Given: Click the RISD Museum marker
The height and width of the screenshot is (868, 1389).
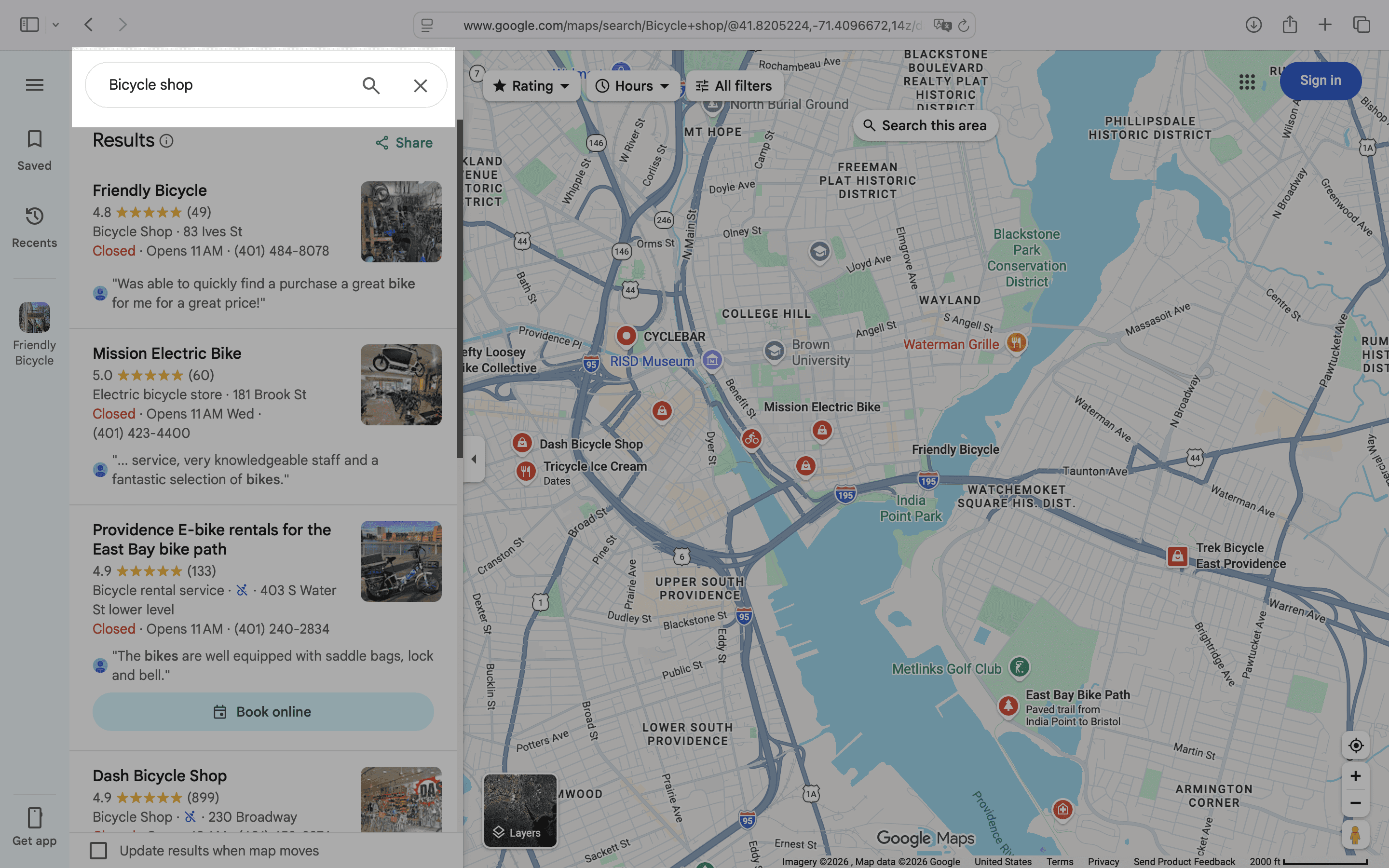Looking at the screenshot, I should [712, 361].
